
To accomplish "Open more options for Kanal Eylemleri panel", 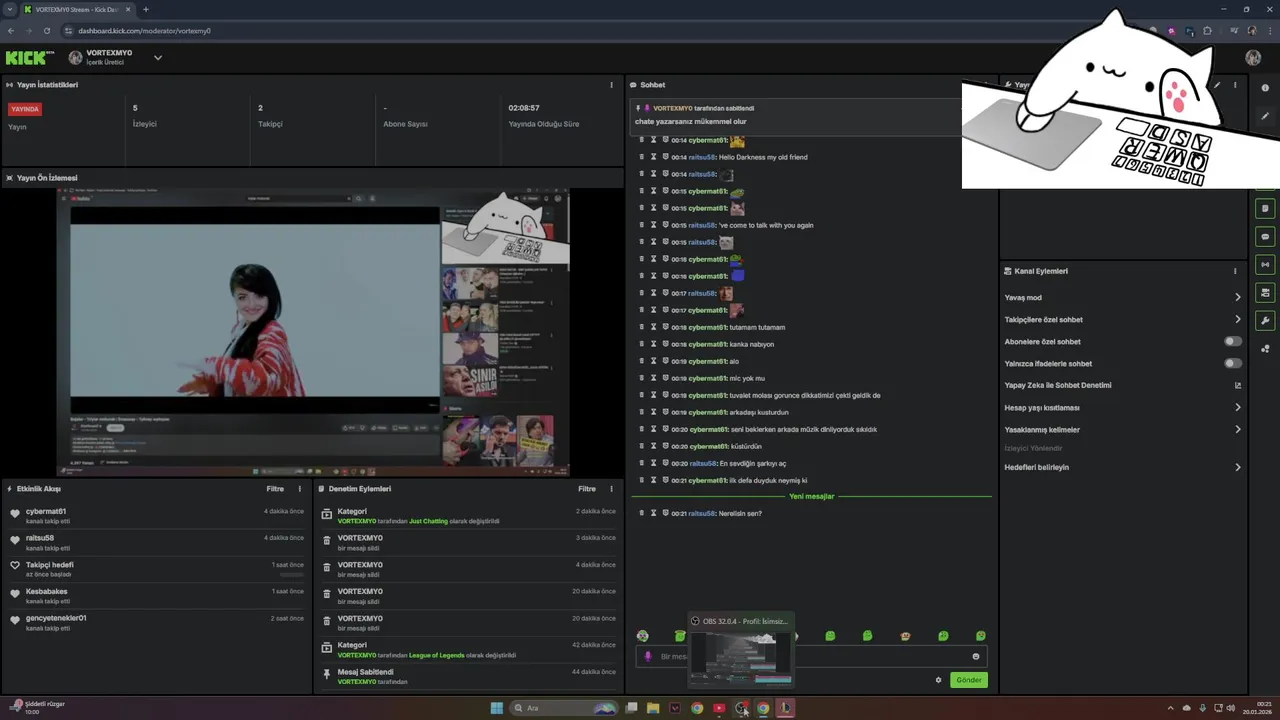I will point(1235,271).
